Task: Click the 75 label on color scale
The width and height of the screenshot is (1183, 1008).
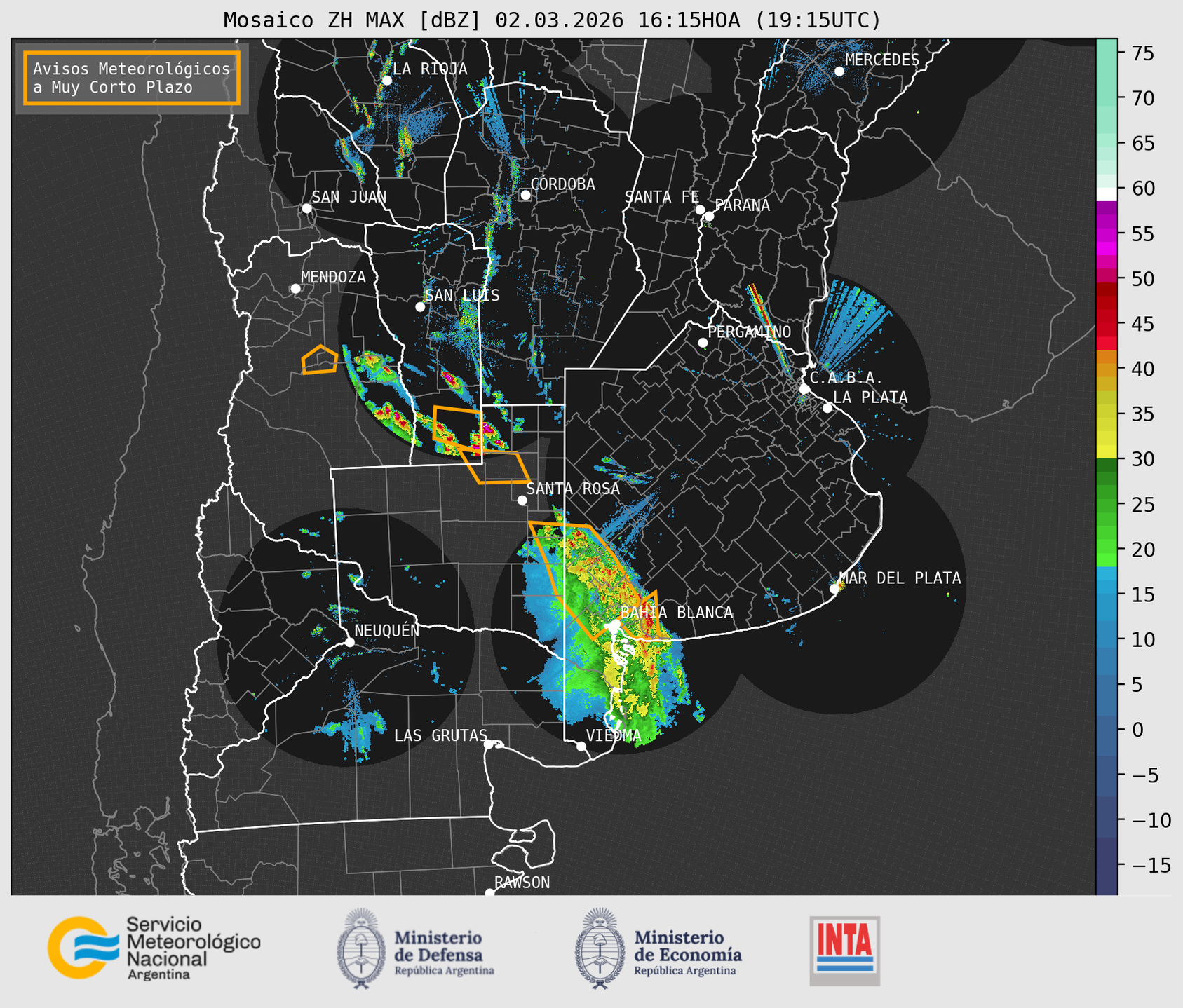Action: point(1143,53)
